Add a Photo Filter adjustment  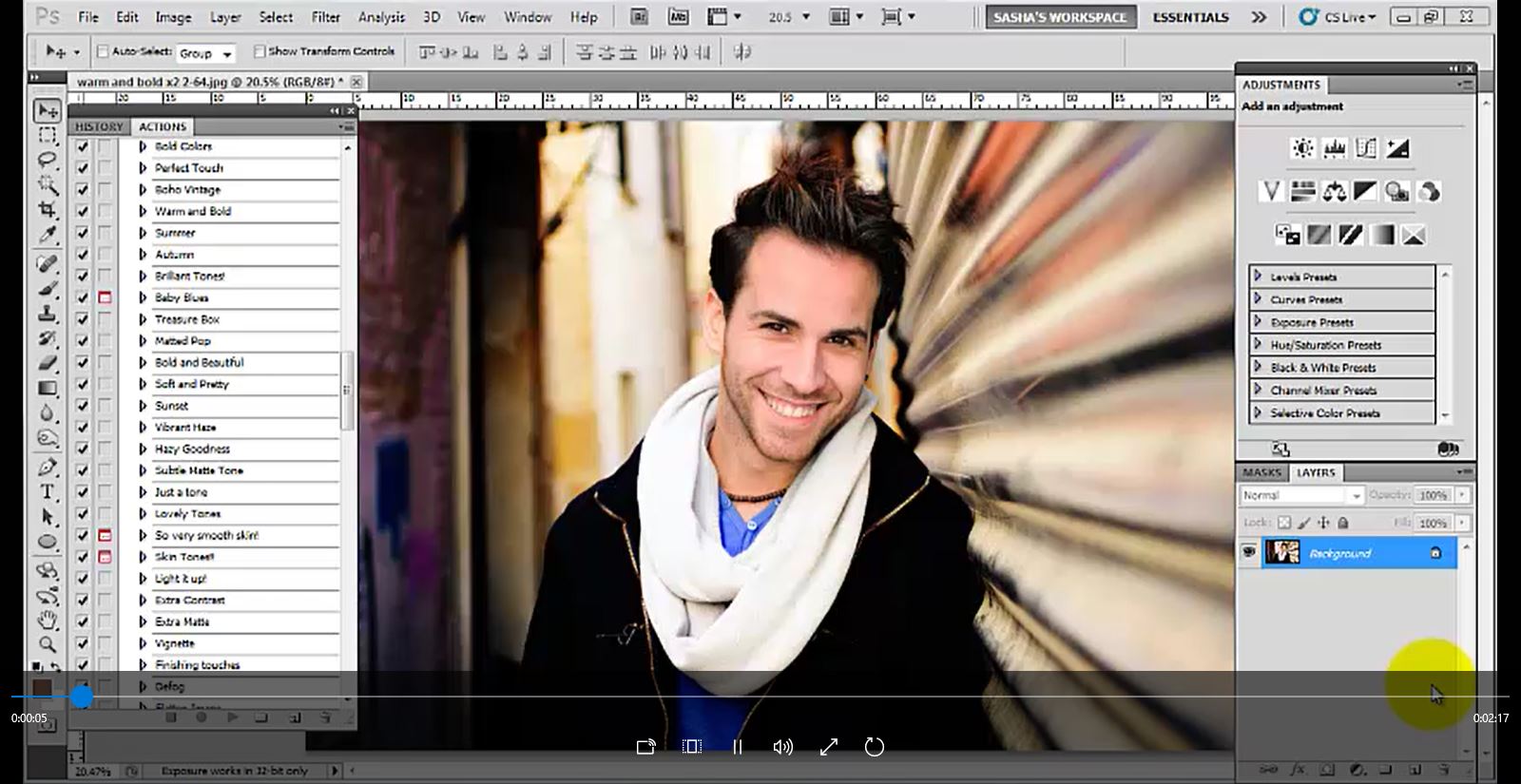point(1396,192)
